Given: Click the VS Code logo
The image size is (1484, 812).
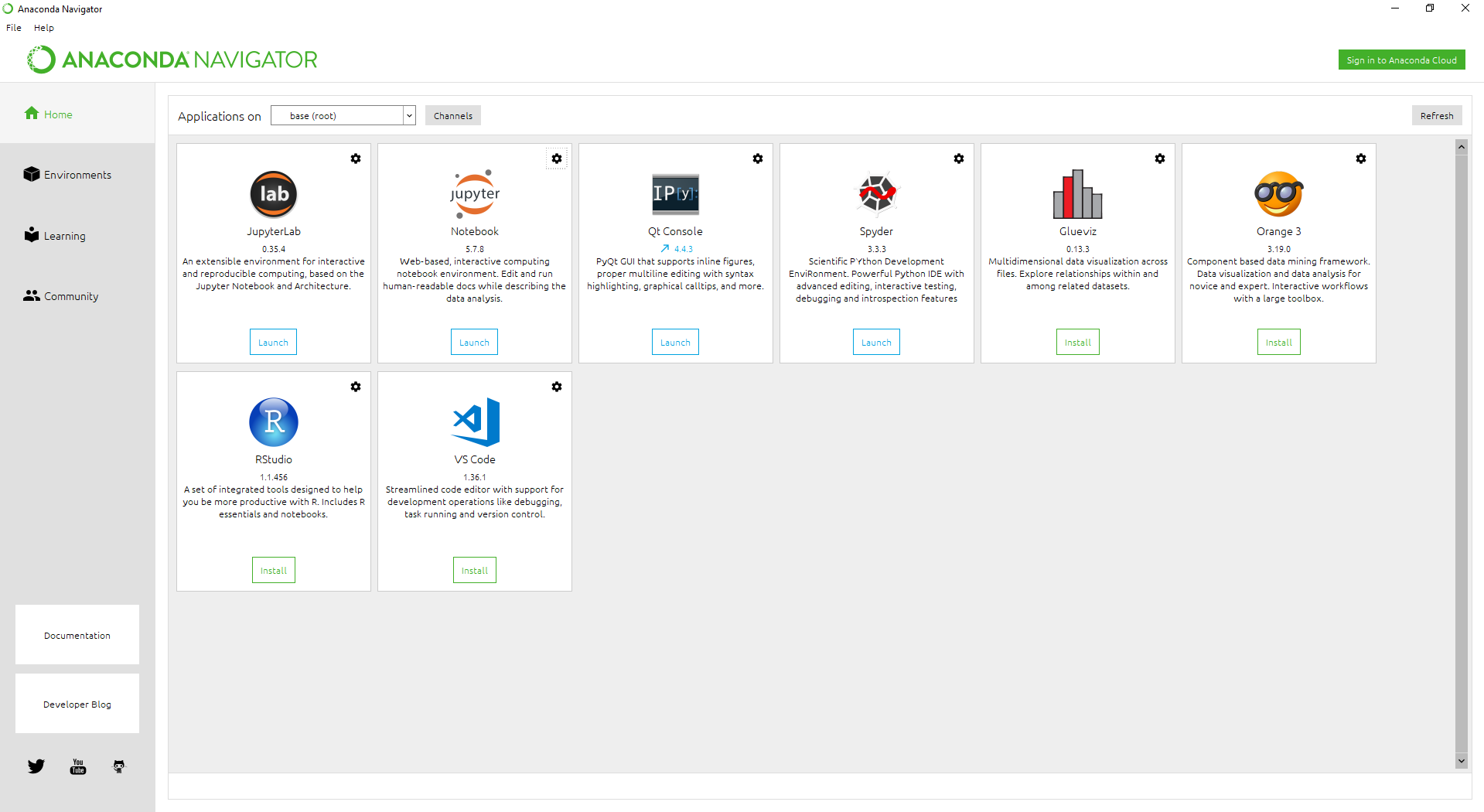Looking at the screenshot, I should click(x=476, y=422).
